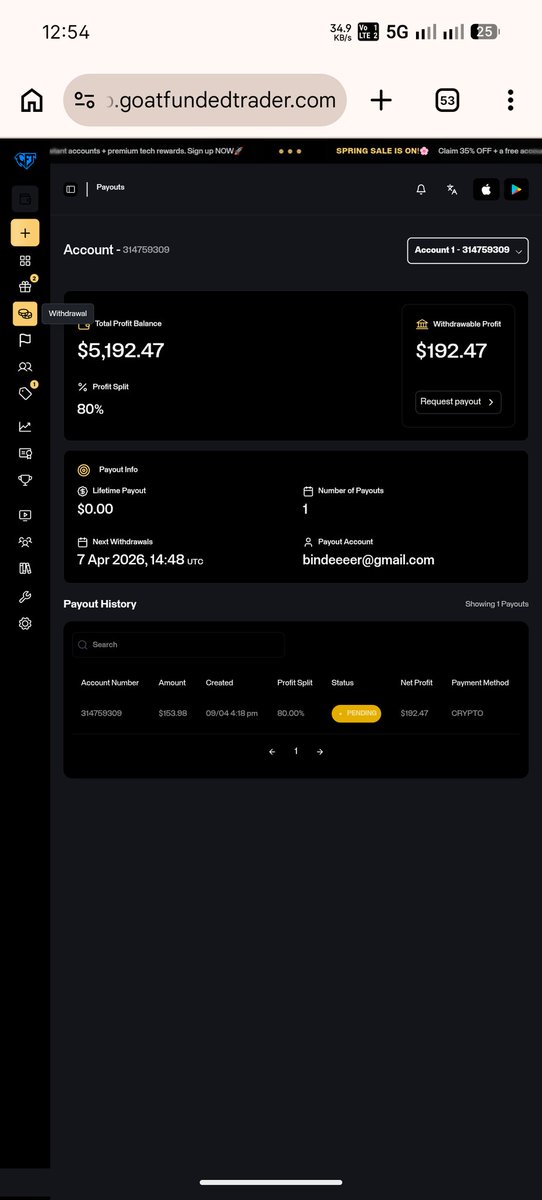Click the payout history Search field
The width and height of the screenshot is (542, 1200).
pos(178,645)
